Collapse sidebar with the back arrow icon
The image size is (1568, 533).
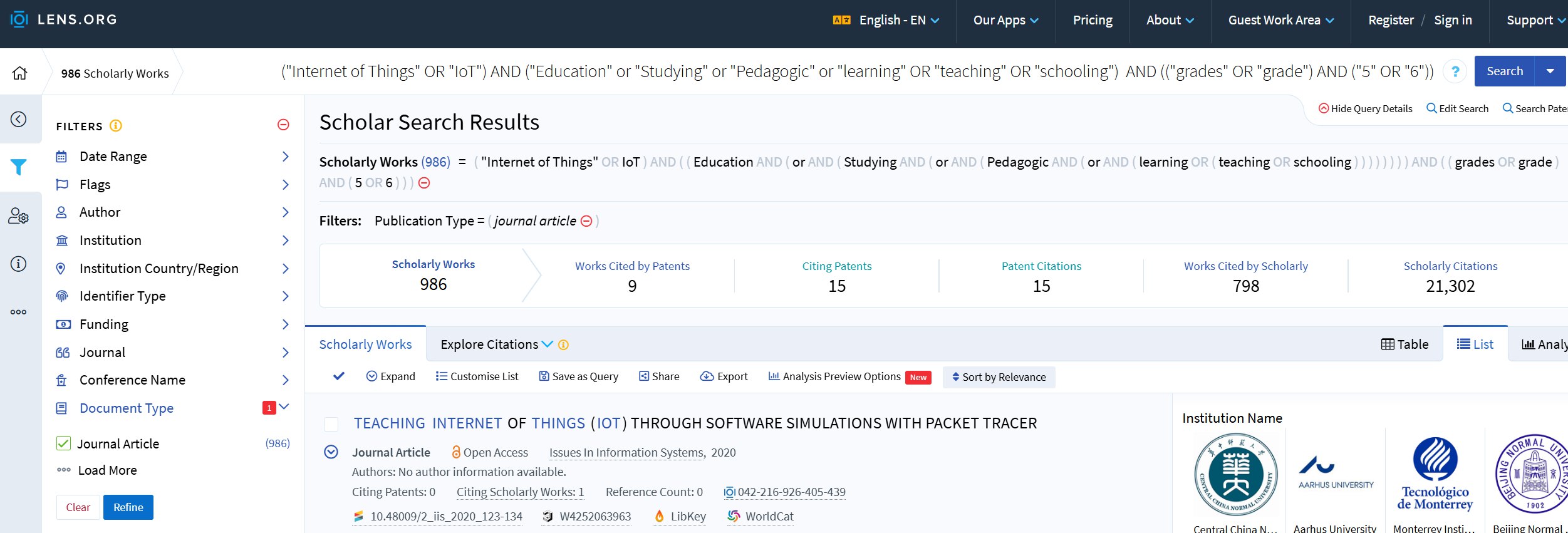tap(19, 119)
